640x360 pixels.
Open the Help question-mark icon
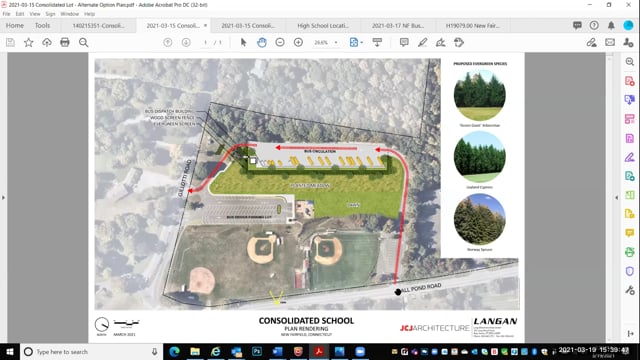point(594,25)
